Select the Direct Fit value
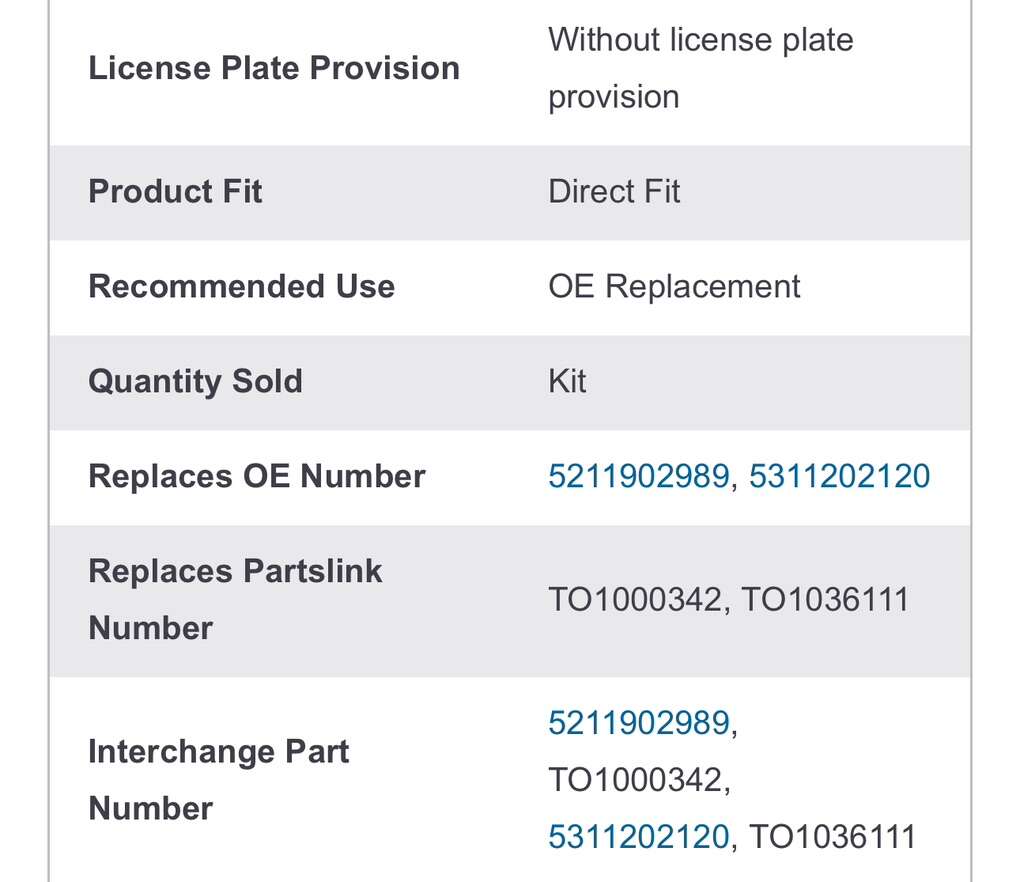The height and width of the screenshot is (882, 1020). click(614, 191)
